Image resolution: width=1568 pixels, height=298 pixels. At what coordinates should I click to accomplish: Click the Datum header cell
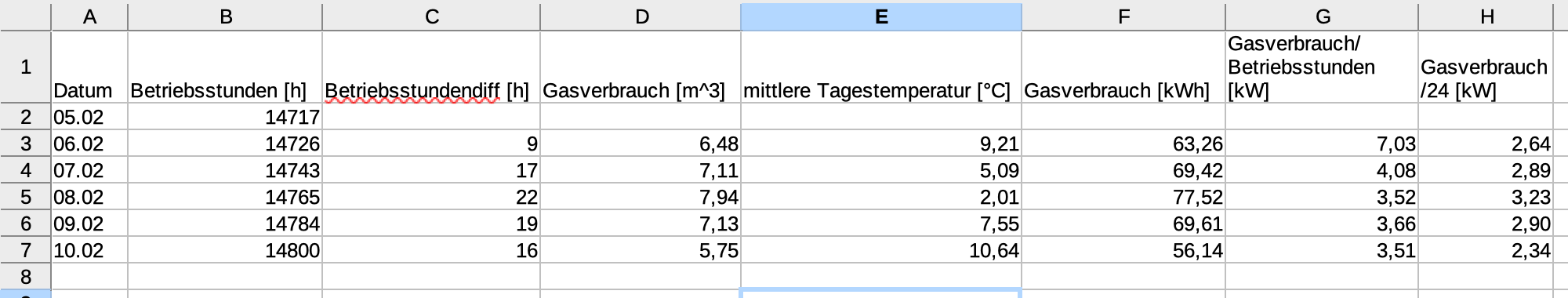click(89, 67)
